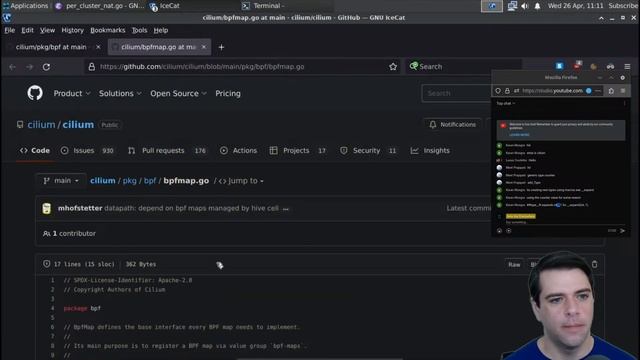640x360 pixels.
Task: Open Top chat dropdown in Firefox window
Action: click(506, 104)
